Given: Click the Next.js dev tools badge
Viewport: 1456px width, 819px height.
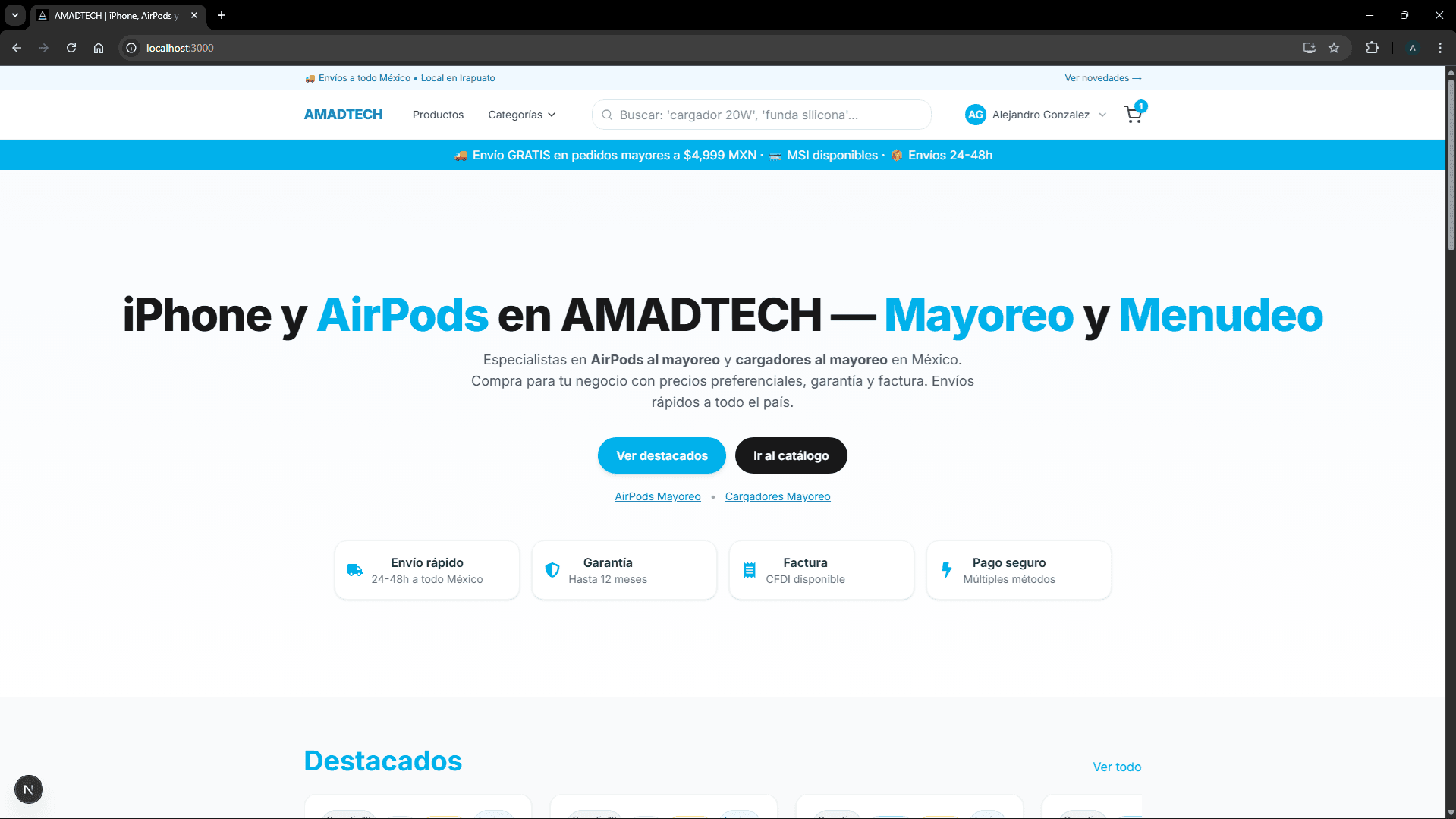Looking at the screenshot, I should pyautogui.click(x=29, y=789).
